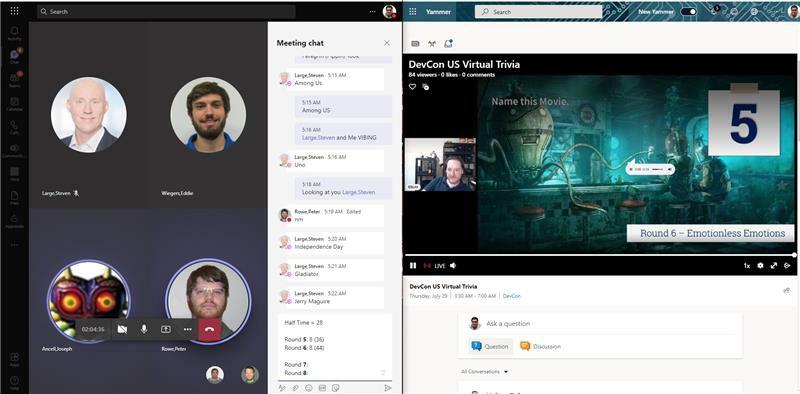
Task: Click the video progress bar
Action: click(601, 255)
